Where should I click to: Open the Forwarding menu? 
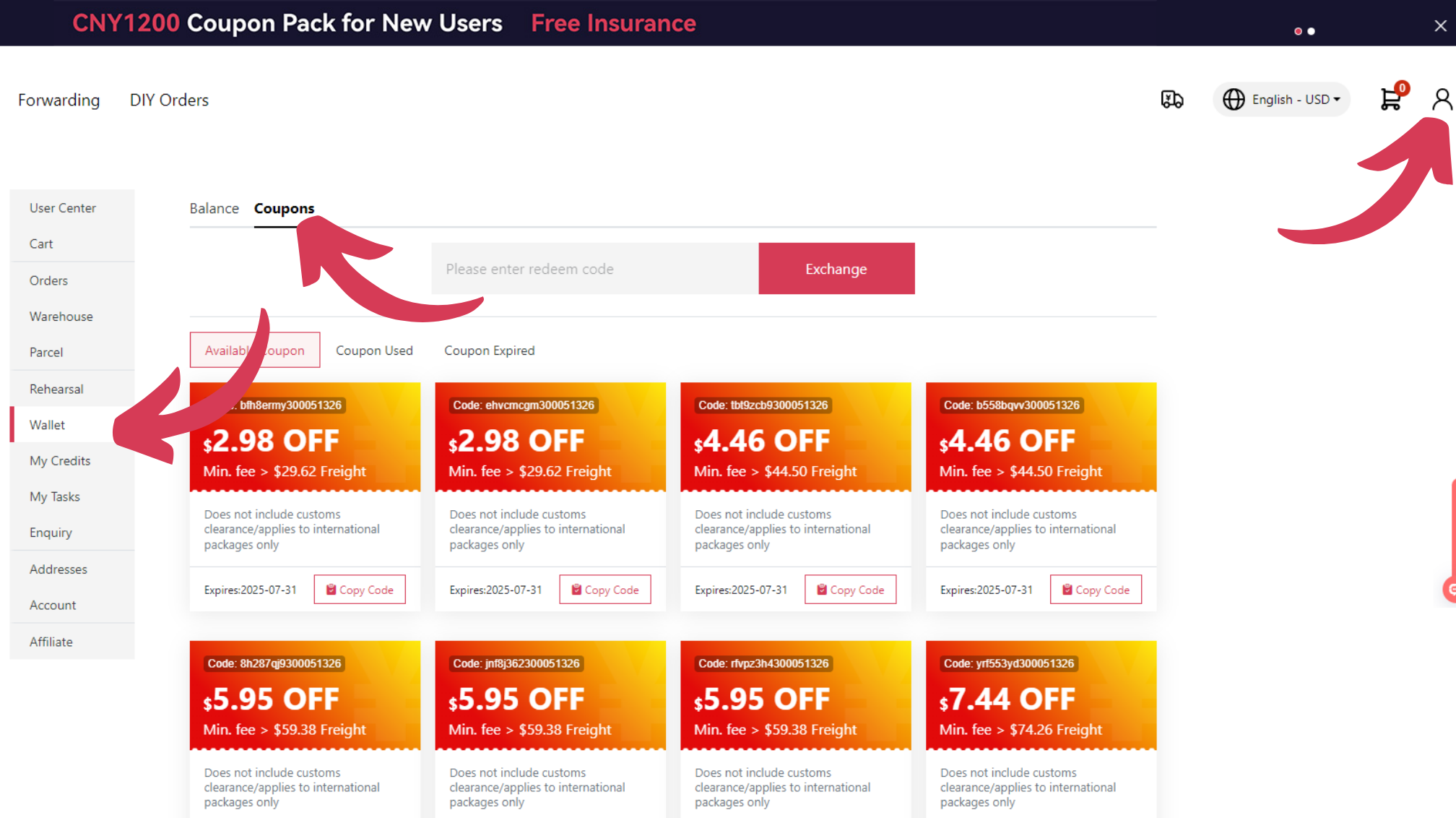(59, 100)
